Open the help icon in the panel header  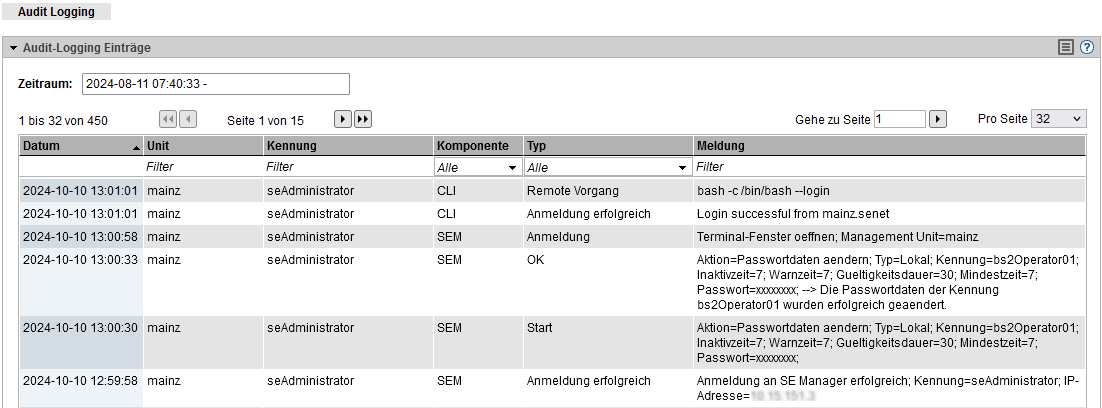click(x=1086, y=47)
